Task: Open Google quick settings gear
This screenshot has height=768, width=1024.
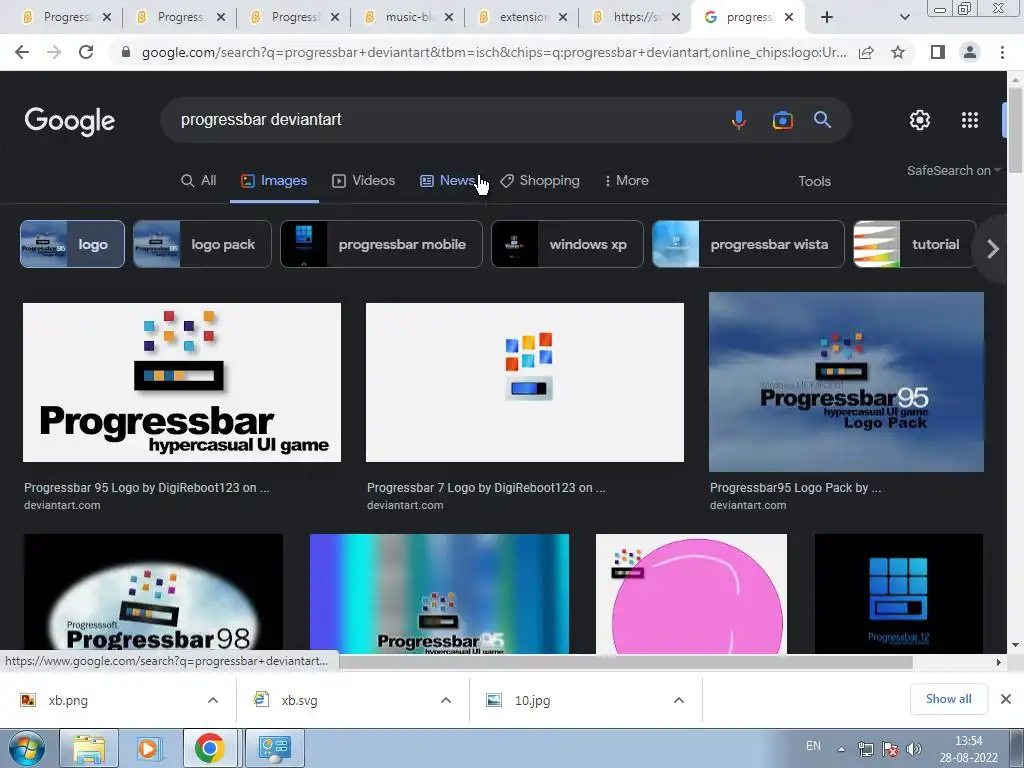Action: click(920, 120)
